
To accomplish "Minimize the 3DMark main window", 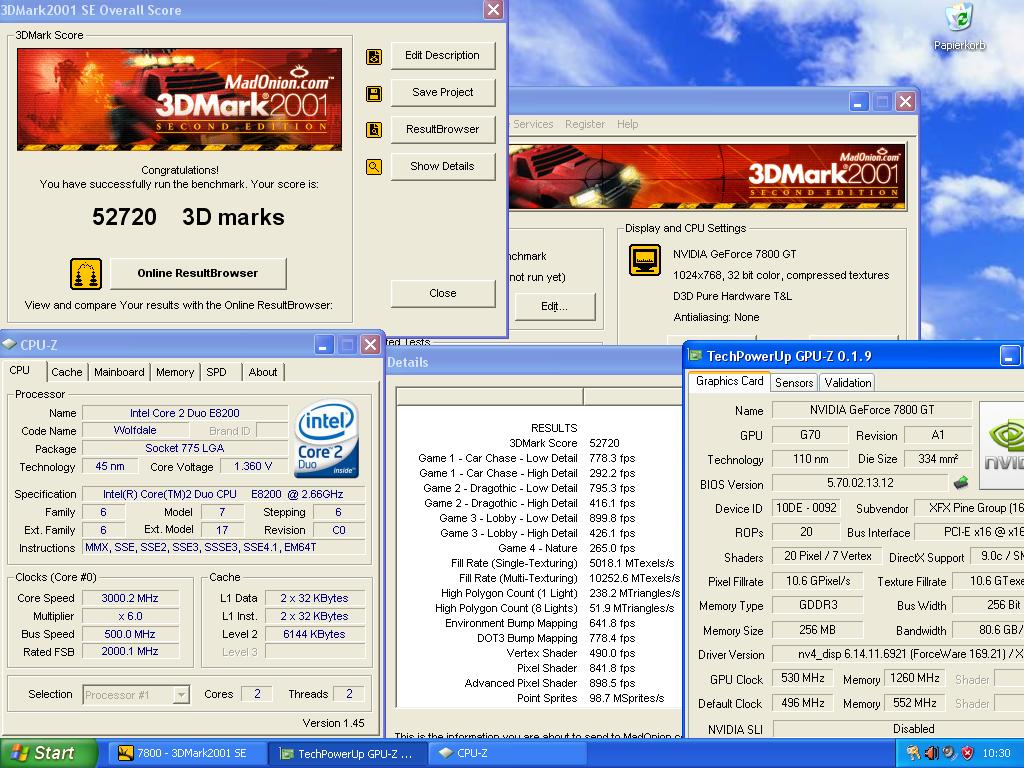I will click(x=859, y=102).
